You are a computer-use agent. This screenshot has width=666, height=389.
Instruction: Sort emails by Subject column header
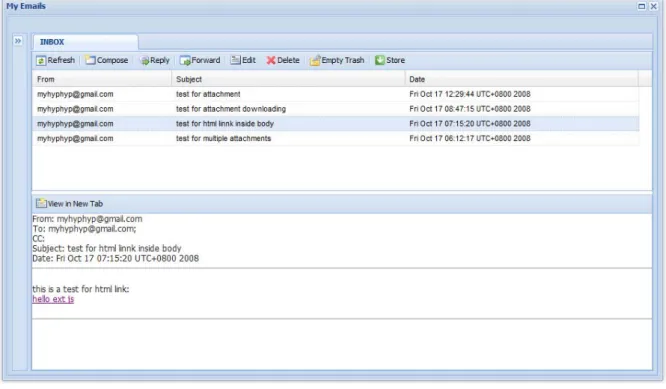point(288,79)
